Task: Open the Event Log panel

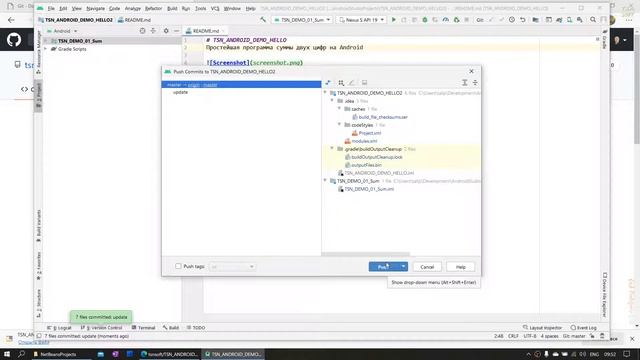Action: (x=584, y=328)
